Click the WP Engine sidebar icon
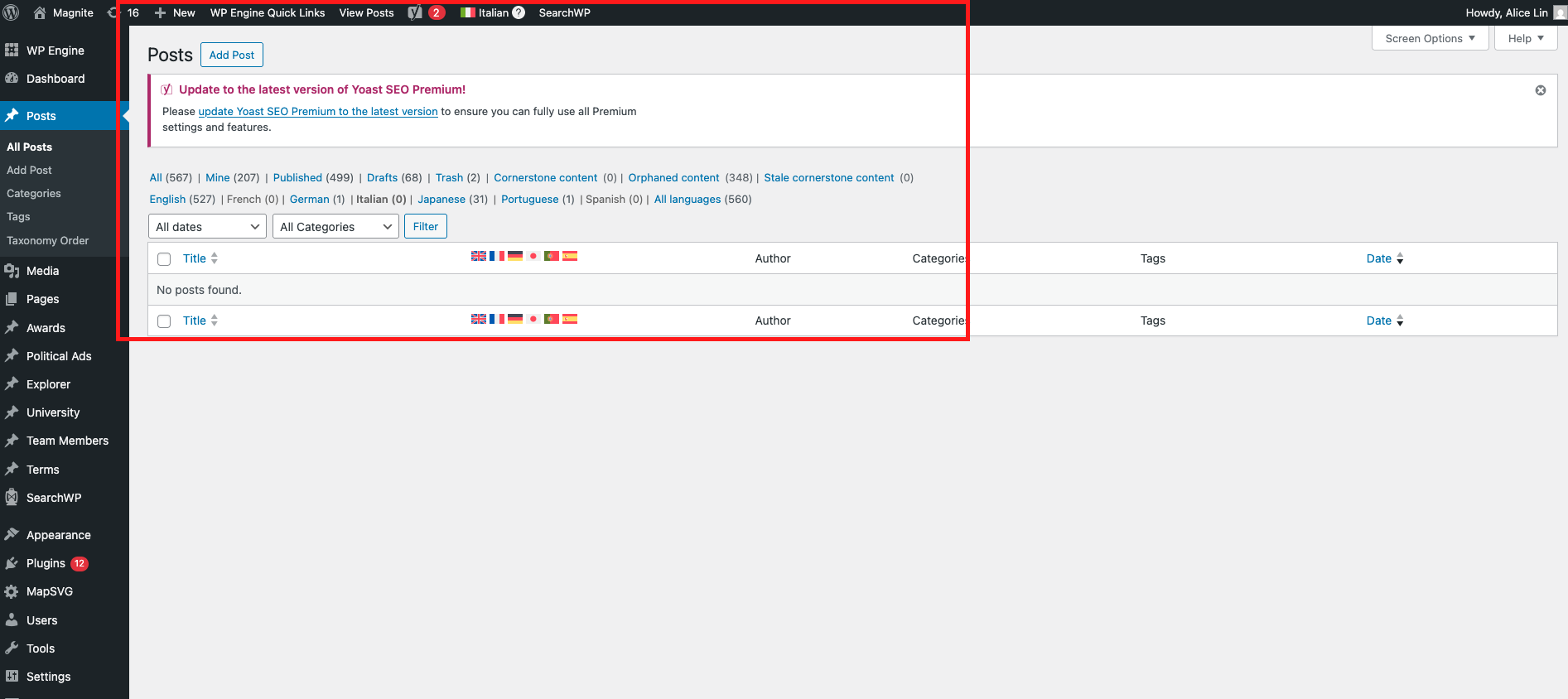Image resolution: width=1568 pixels, height=699 pixels. tap(12, 51)
